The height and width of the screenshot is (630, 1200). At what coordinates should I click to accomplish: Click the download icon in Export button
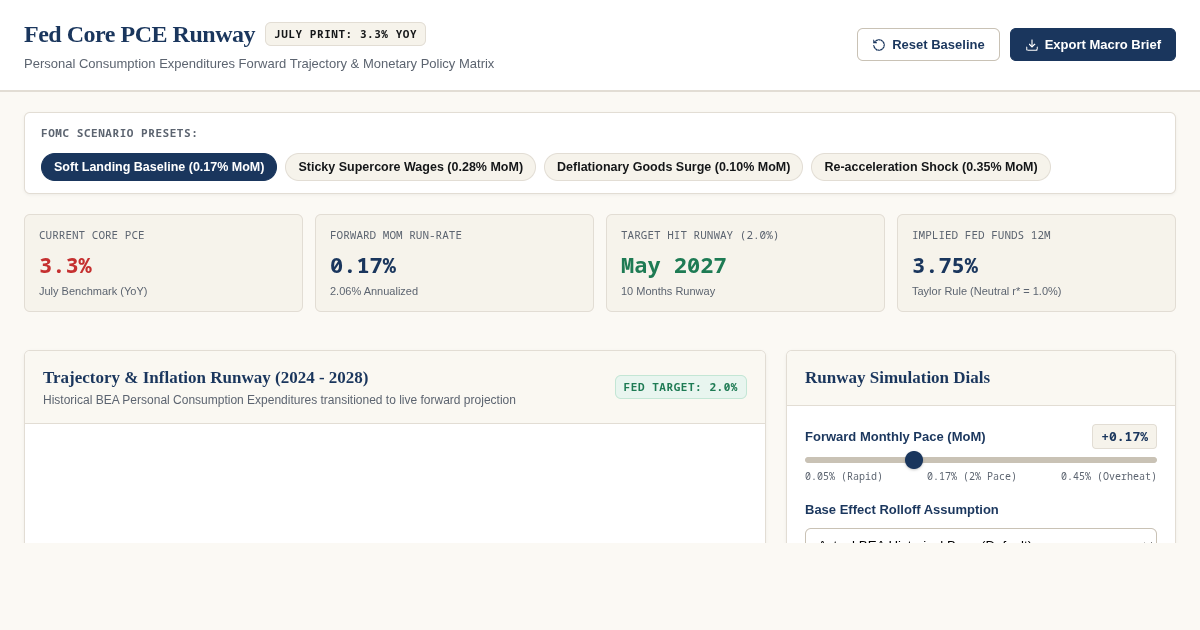point(1032,45)
